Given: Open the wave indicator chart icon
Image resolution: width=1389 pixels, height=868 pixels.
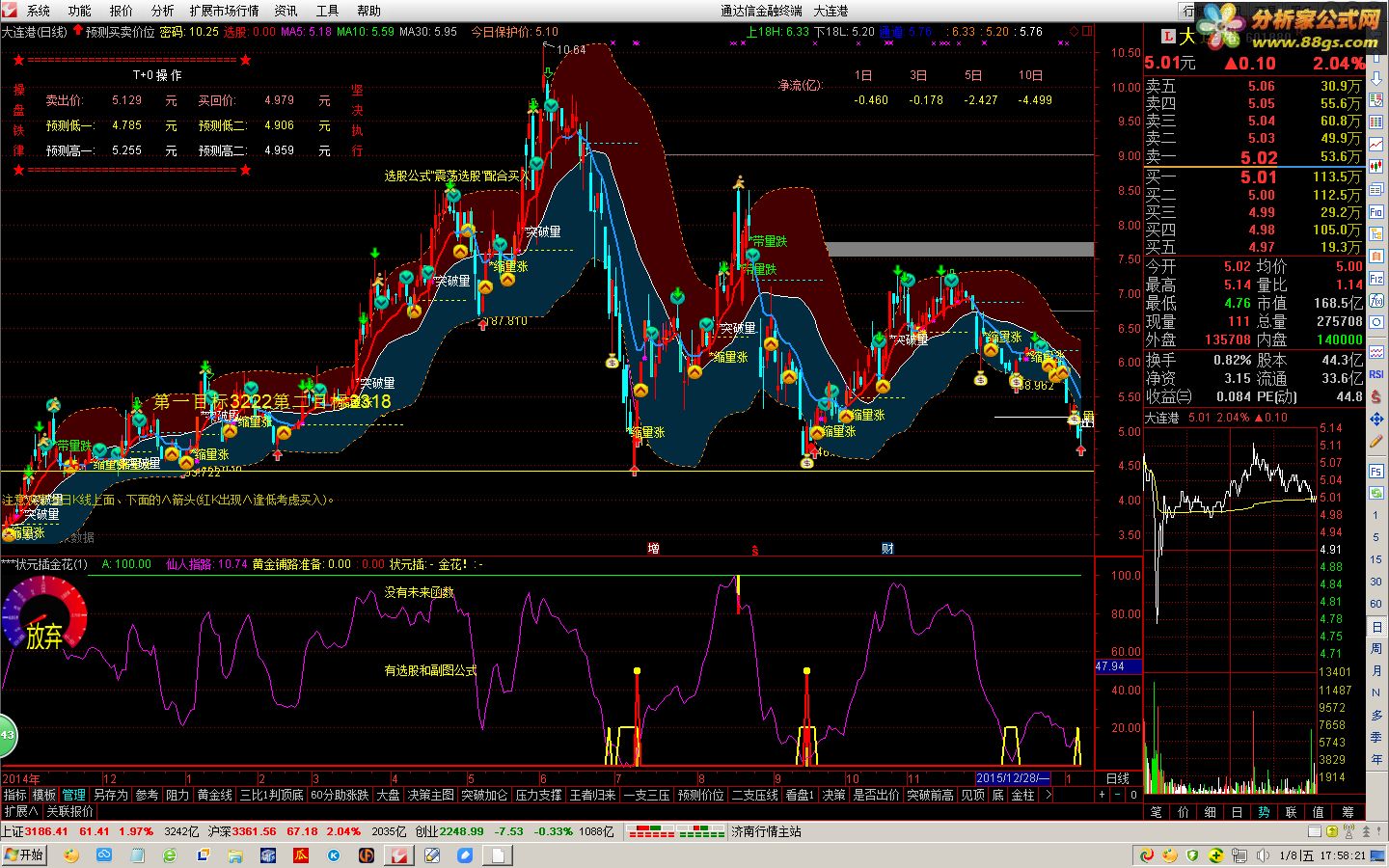Looking at the screenshot, I should coord(1376,353).
